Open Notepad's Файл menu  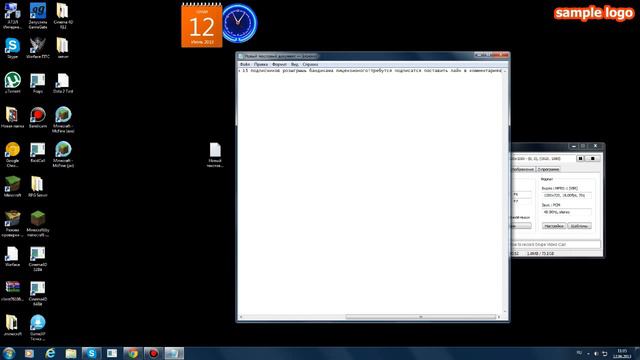[x=245, y=64]
